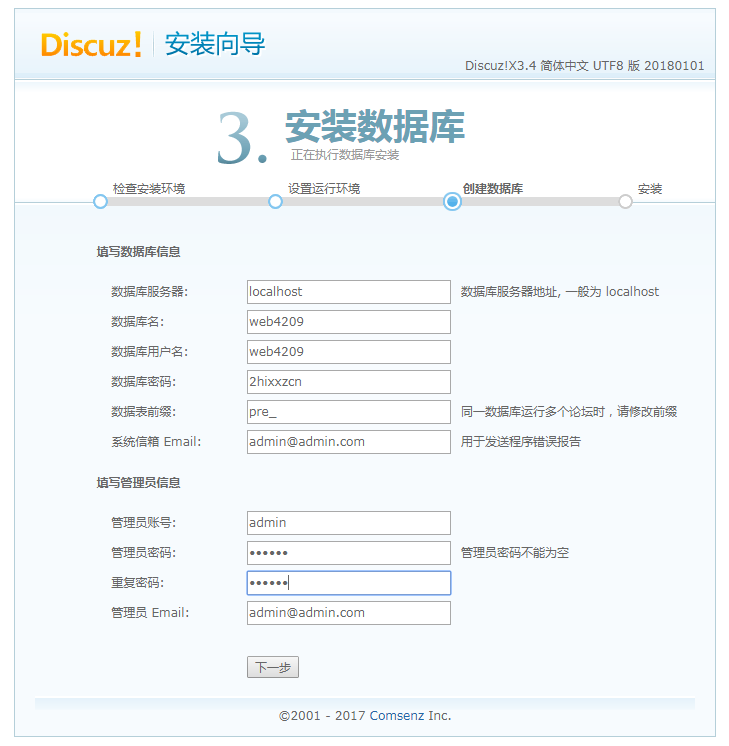729x746 pixels.
Task: Focus the 数据库服务器 localhost field
Action: tap(348, 292)
